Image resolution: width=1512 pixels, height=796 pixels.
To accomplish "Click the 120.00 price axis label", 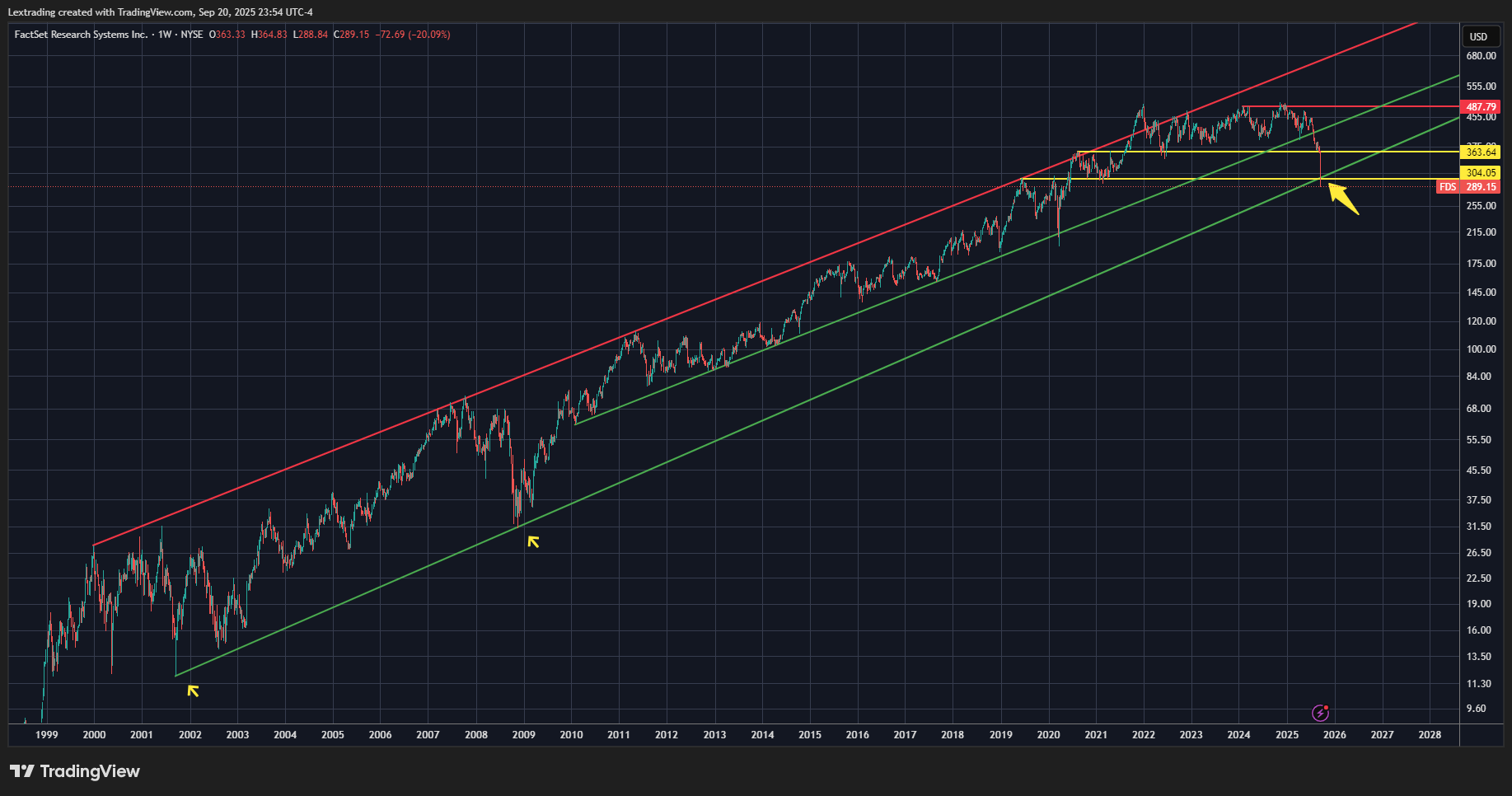I will [x=1481, y=321].
